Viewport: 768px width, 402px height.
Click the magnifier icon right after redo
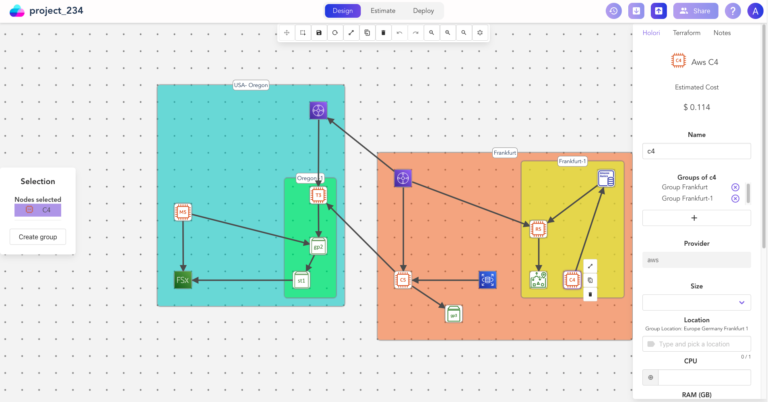(x=432, y=33)
